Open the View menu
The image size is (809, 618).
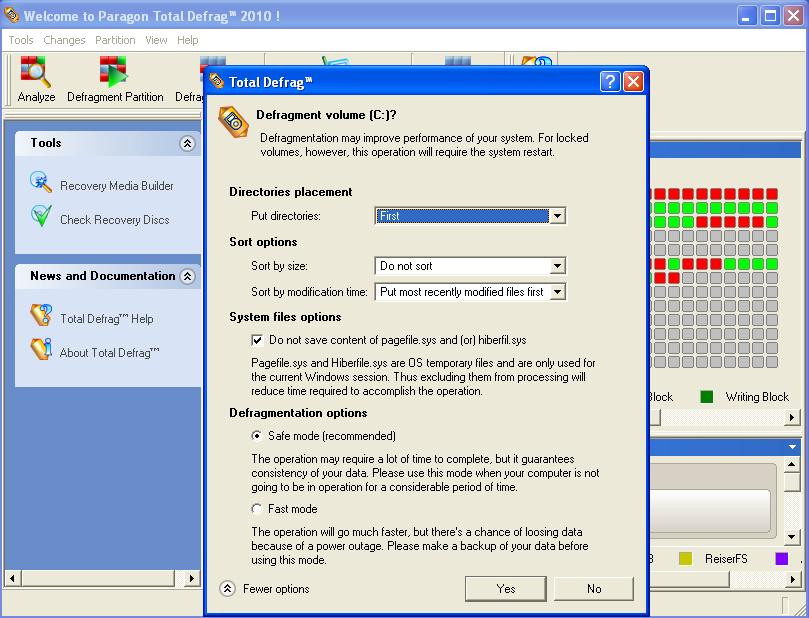pyautogui.click(x=156, y=40)
